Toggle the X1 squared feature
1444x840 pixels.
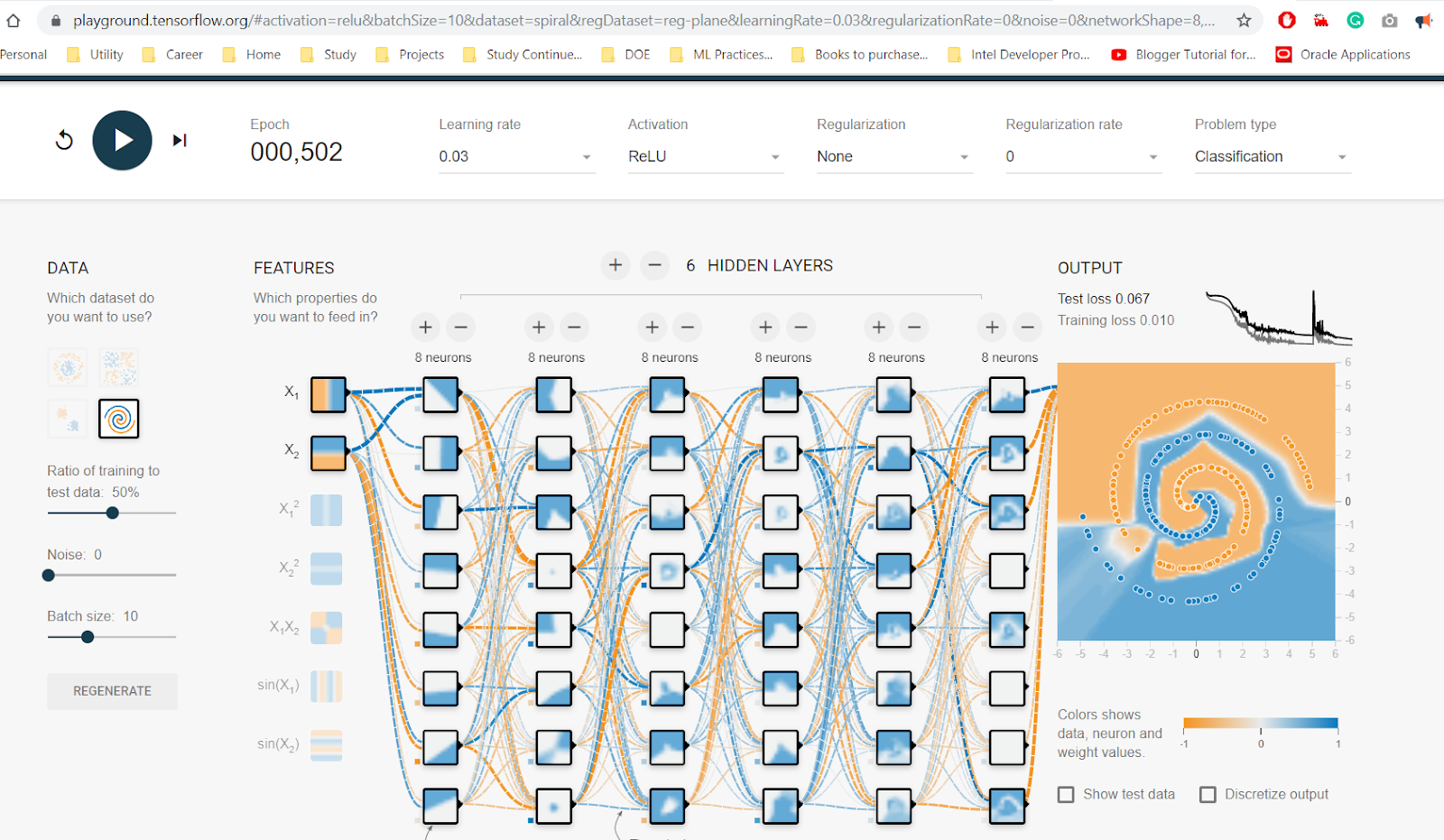[327, 510]
